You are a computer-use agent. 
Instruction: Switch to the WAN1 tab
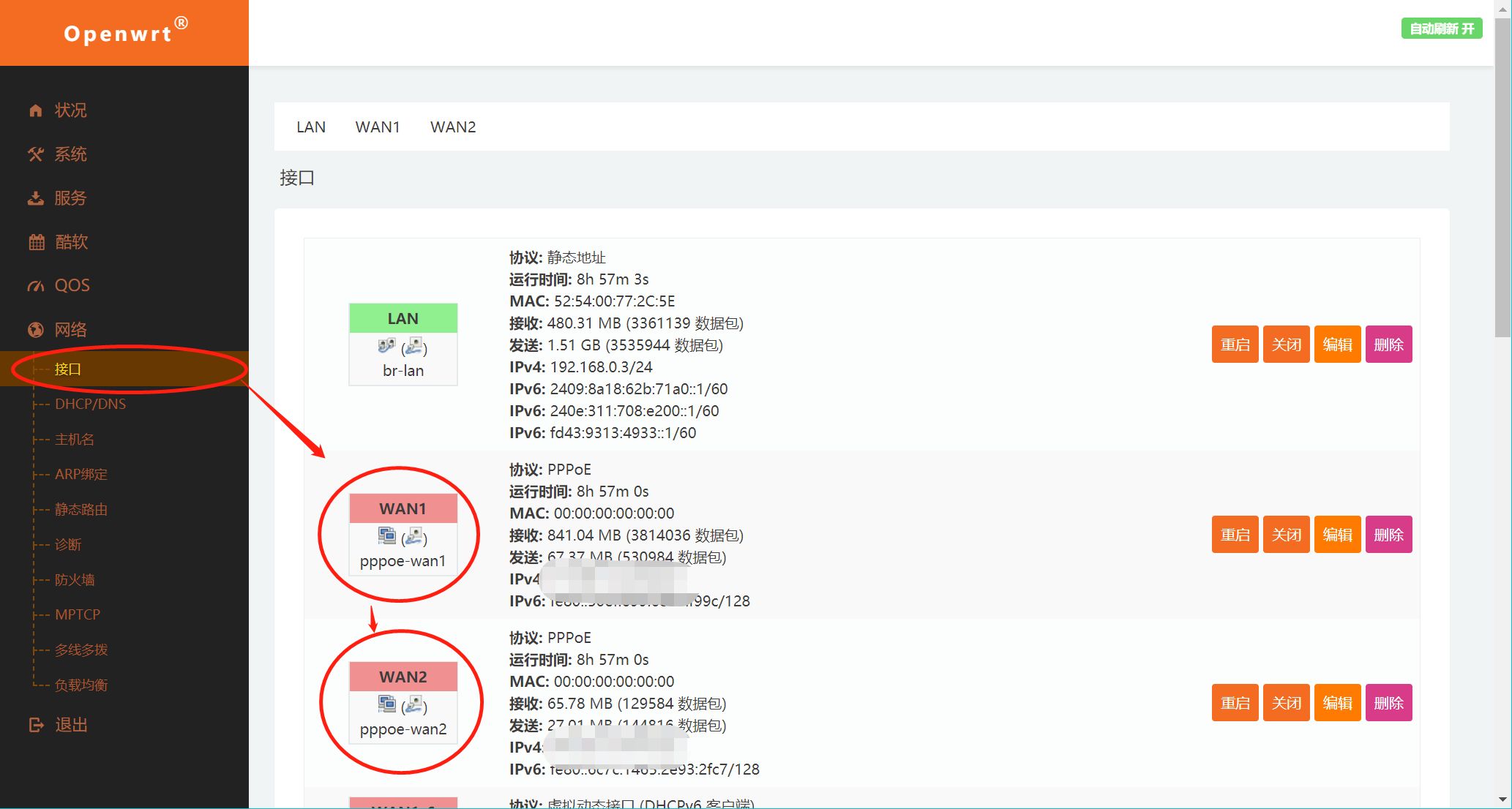click(x=378, y=127)
